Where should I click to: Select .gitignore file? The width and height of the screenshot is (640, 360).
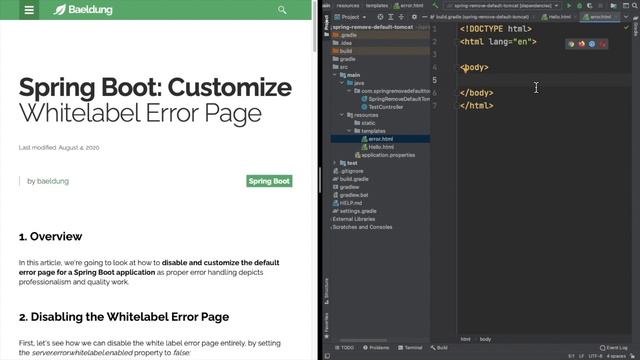(x=348, y=171)
